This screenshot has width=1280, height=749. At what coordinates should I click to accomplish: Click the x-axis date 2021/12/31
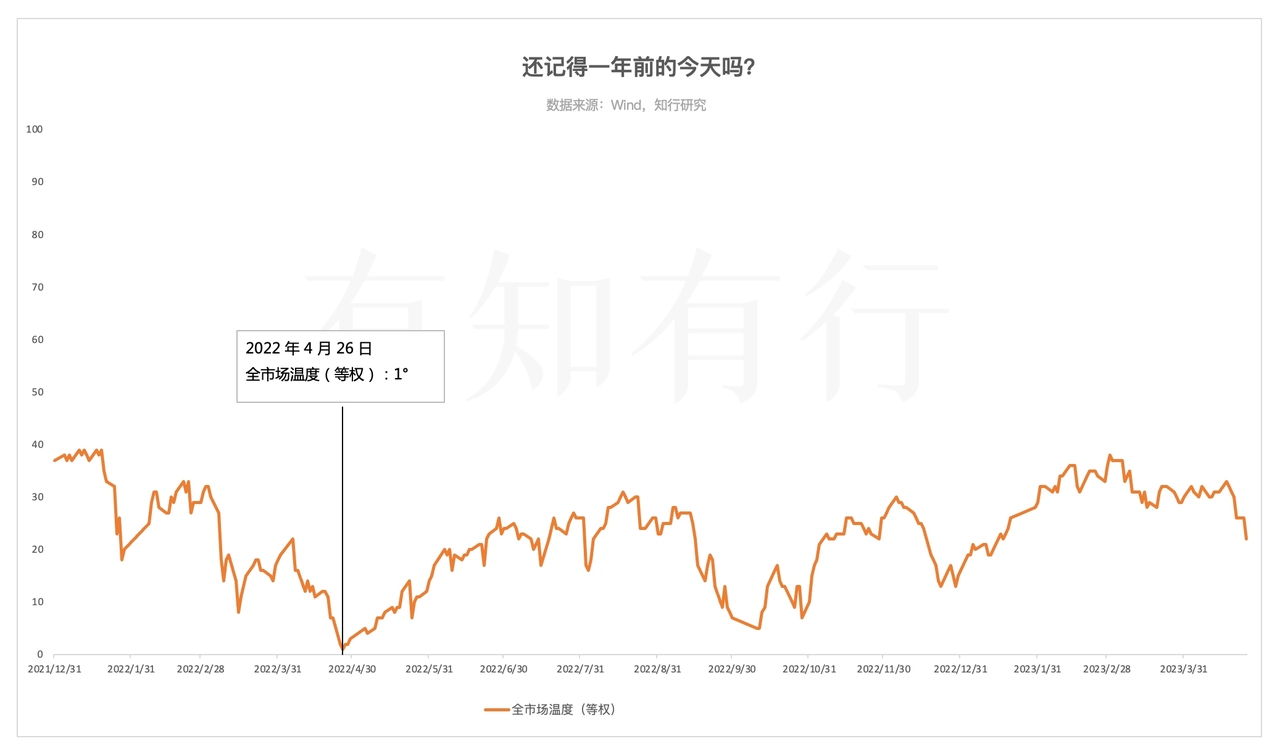coord(54,669)
